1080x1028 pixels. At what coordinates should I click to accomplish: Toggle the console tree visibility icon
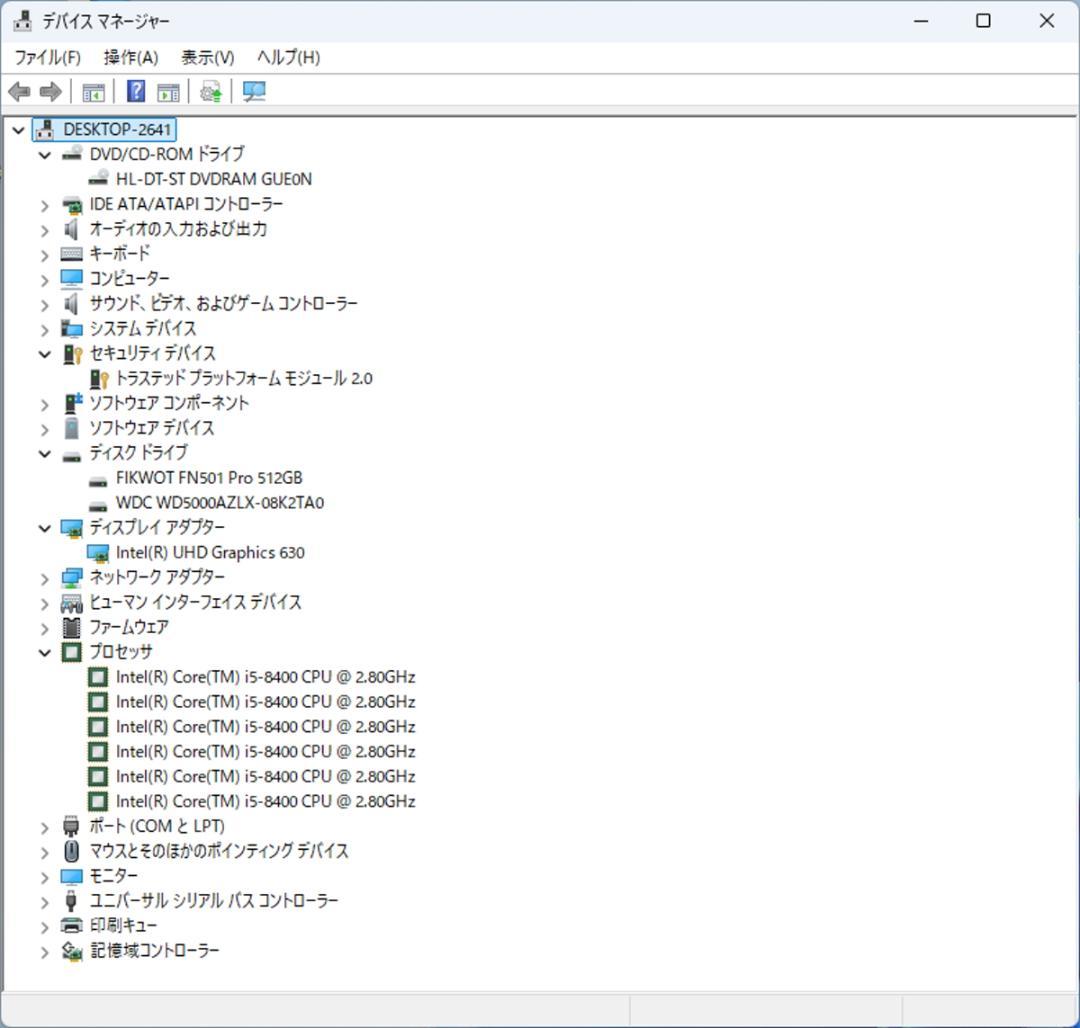coord(93,91)
